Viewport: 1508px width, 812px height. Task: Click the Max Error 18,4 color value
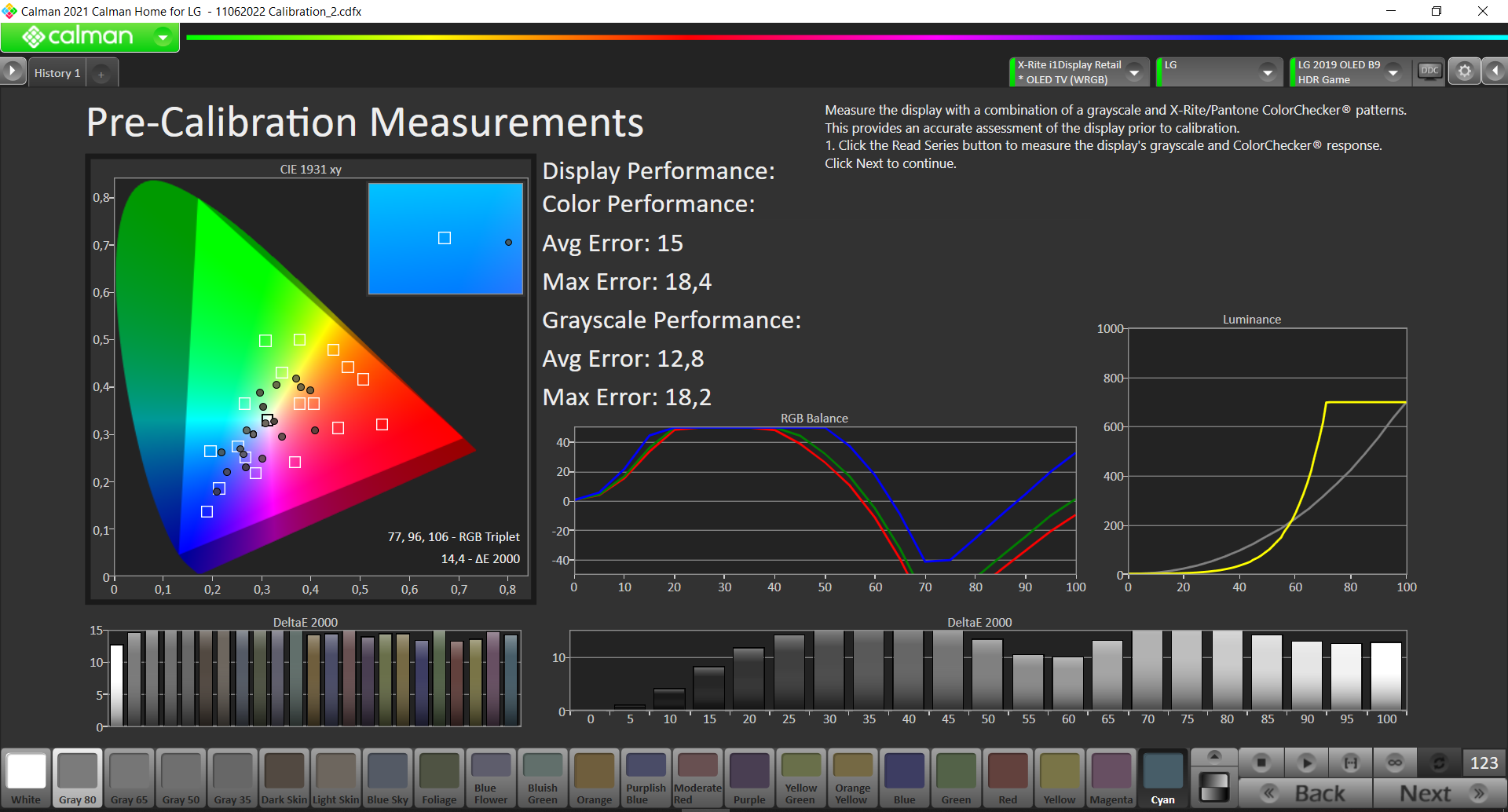(x=627, y=282)
